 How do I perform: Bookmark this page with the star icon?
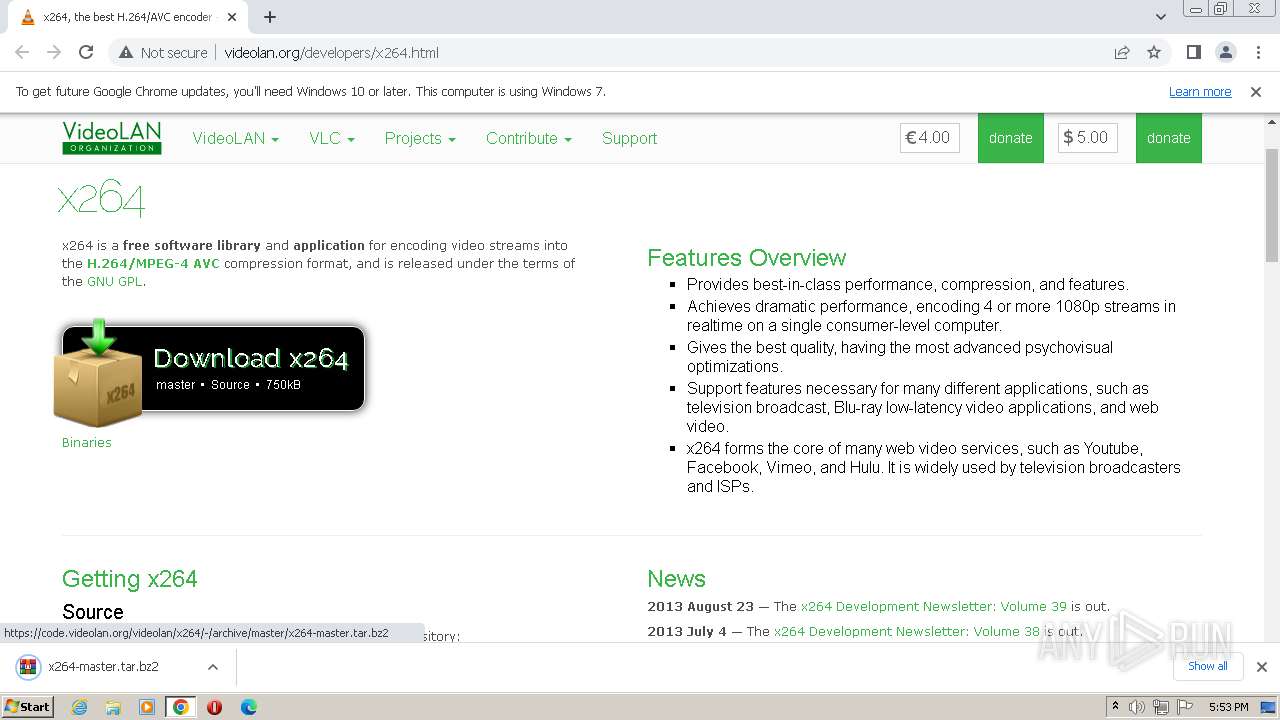pyautogui.click(x=1154, y=52)
